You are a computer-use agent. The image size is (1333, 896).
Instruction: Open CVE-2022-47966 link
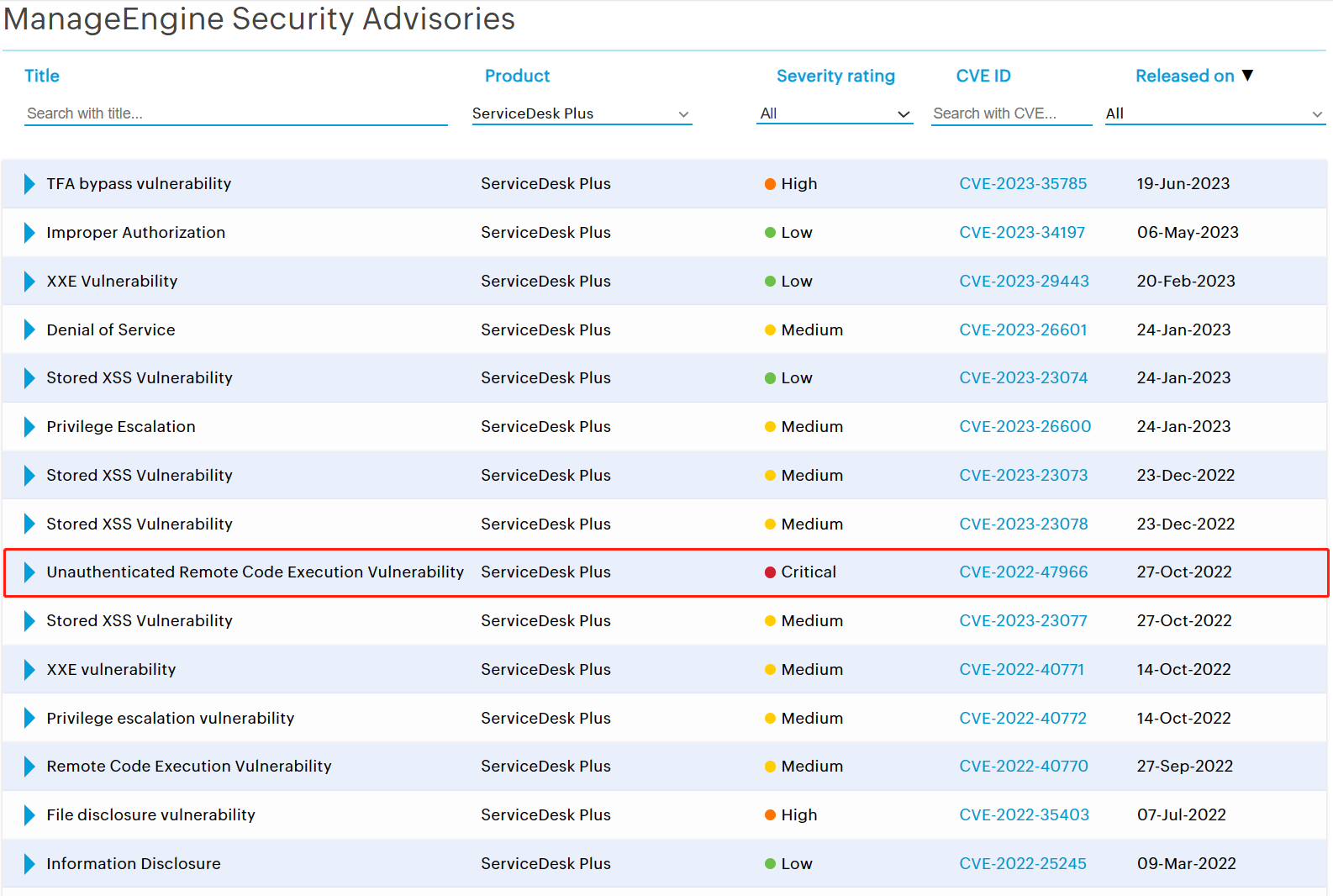pyautogui.click(x=1023, y=572)
